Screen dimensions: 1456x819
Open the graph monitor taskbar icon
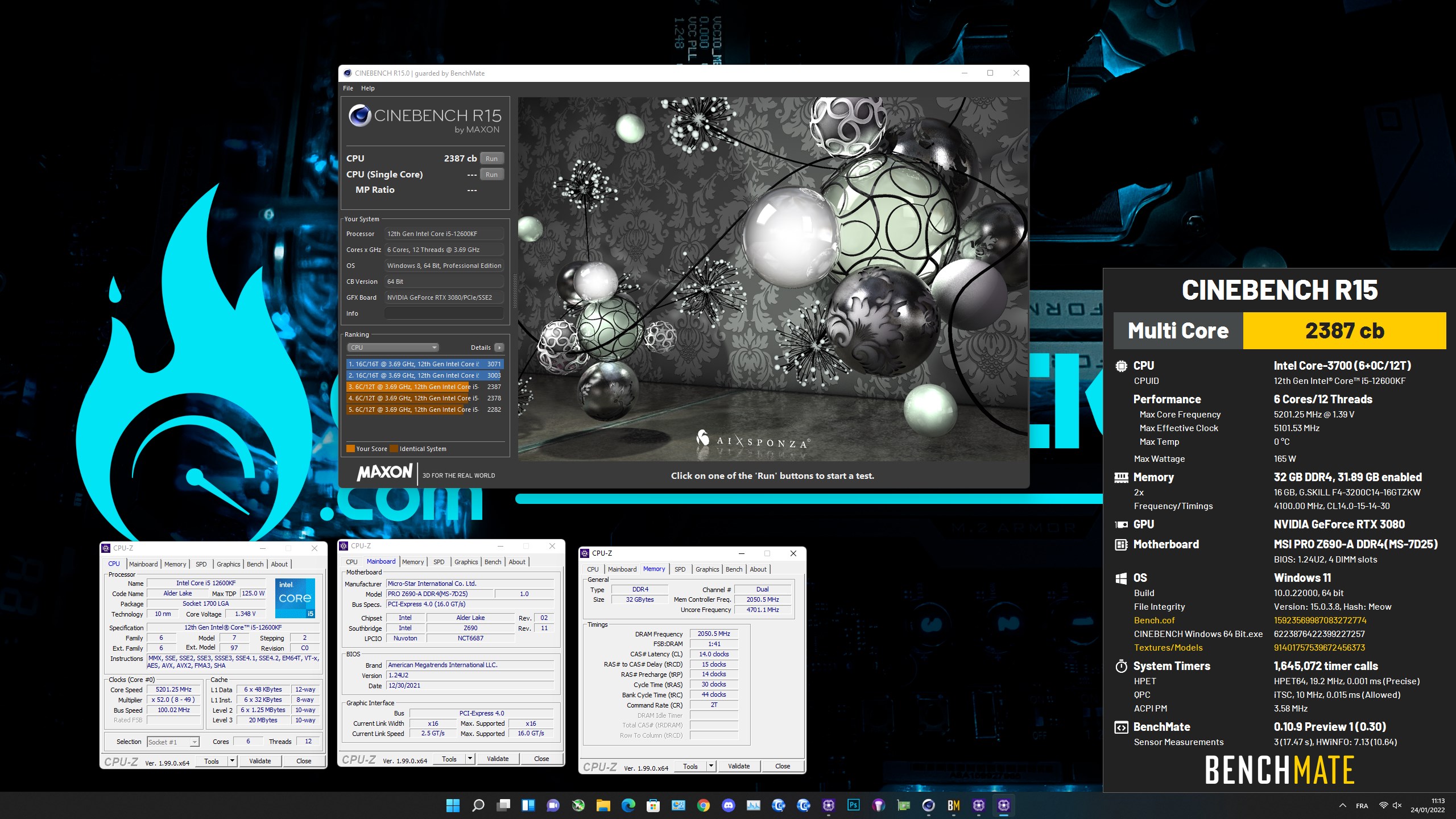pos(754,805)
